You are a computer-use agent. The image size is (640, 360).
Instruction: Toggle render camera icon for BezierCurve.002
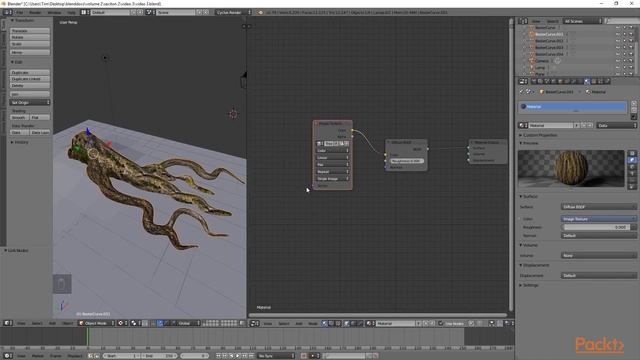(631, 41)
